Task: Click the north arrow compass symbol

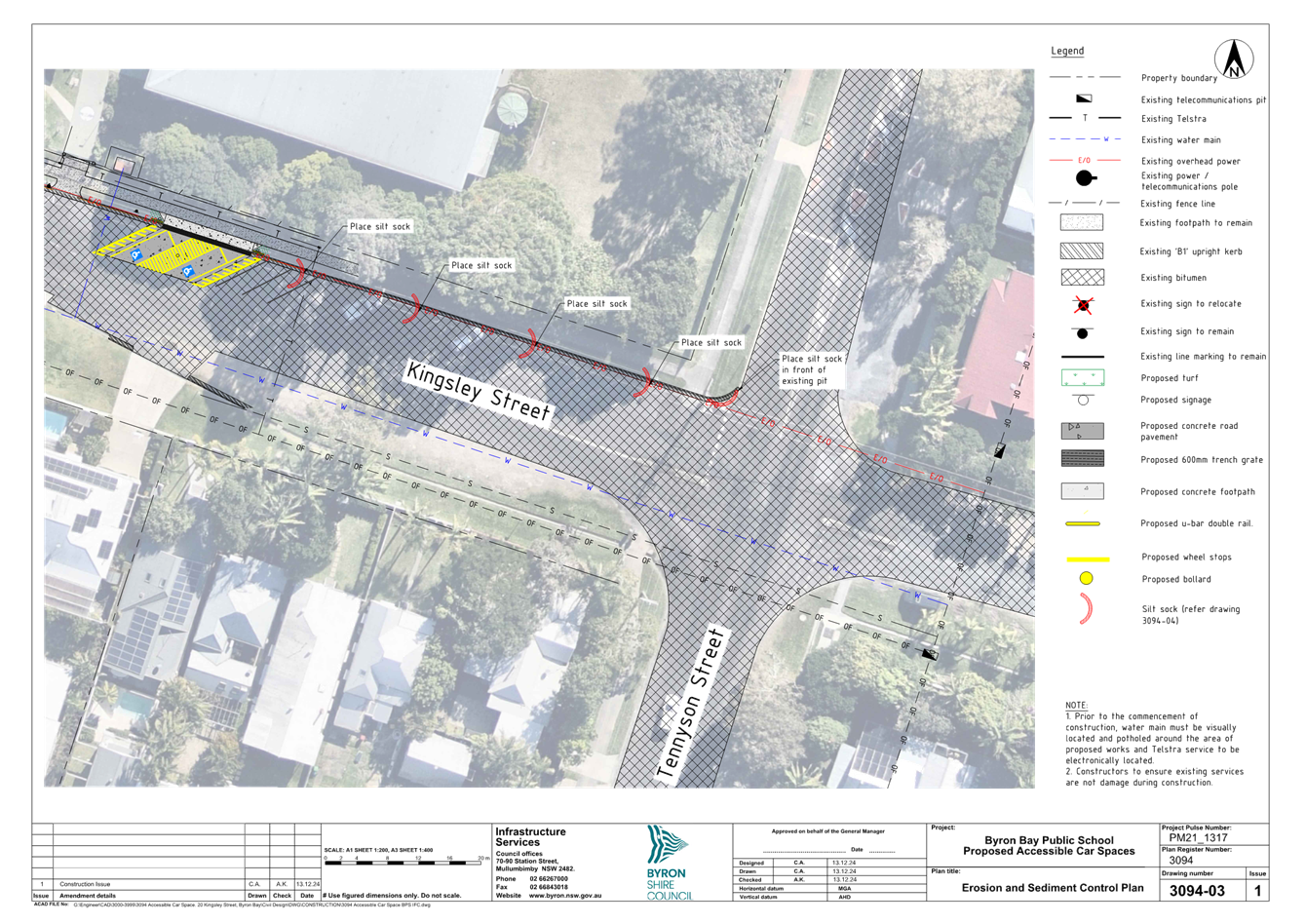Action: coord(1234,59)
